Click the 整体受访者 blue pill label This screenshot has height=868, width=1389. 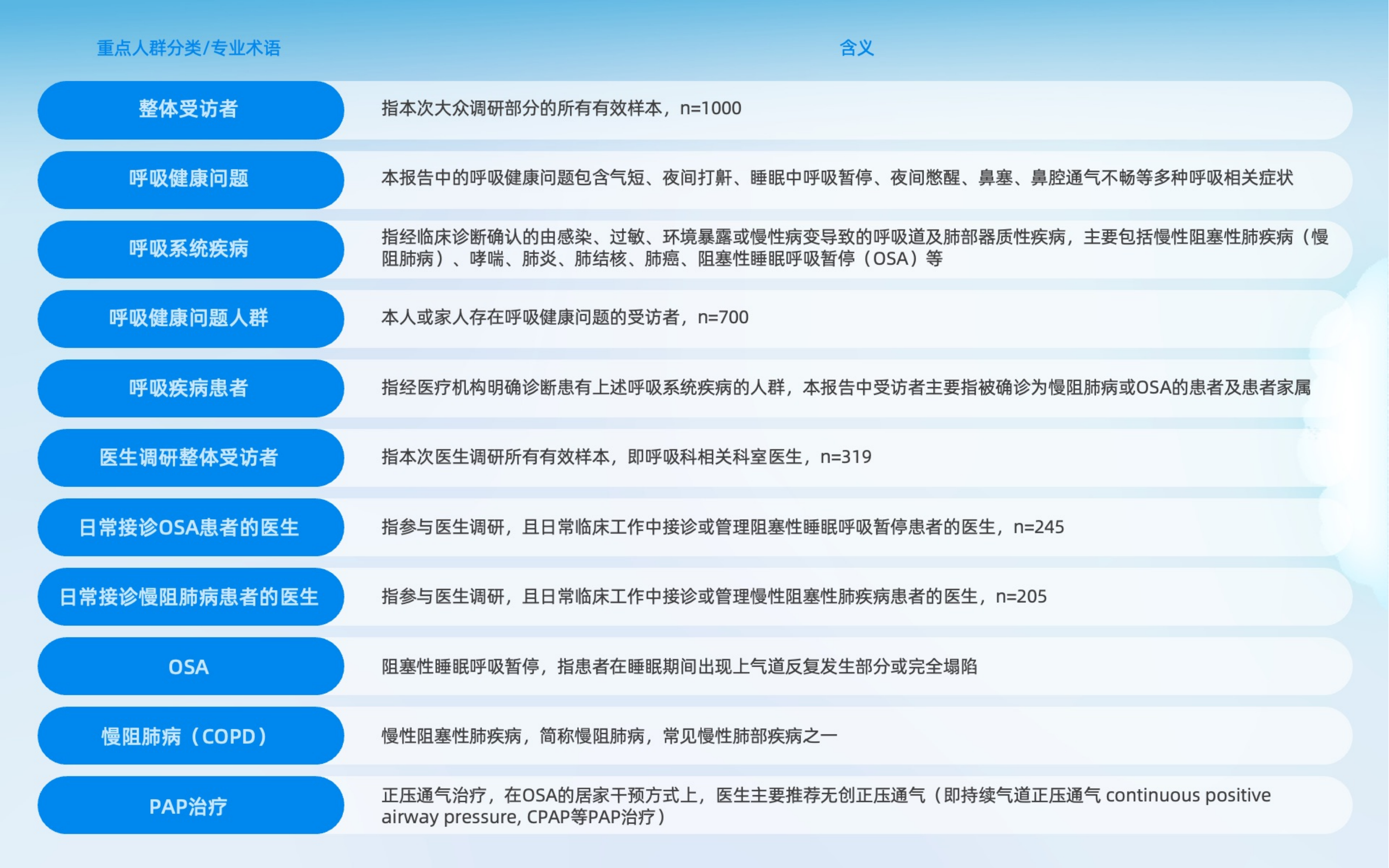[189, 109]
